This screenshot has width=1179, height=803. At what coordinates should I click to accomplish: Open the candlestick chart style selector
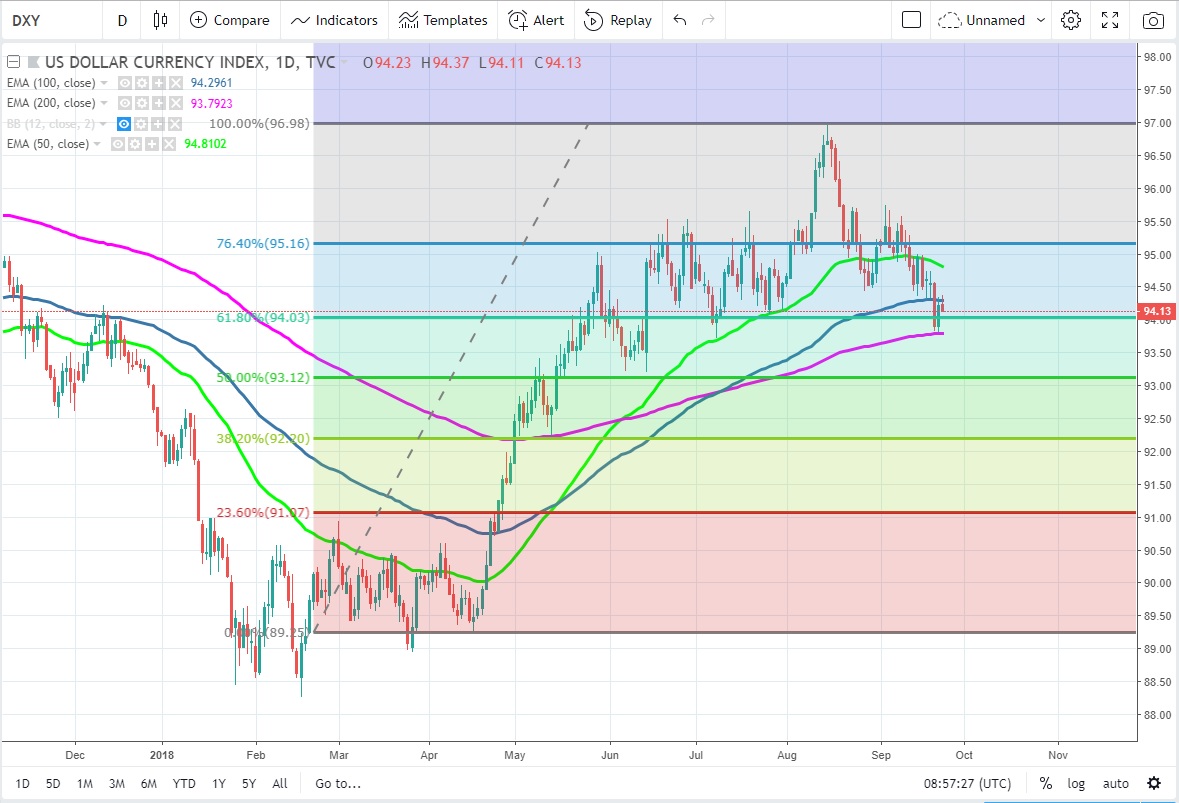pyautogui.click(x=160, y=20)
